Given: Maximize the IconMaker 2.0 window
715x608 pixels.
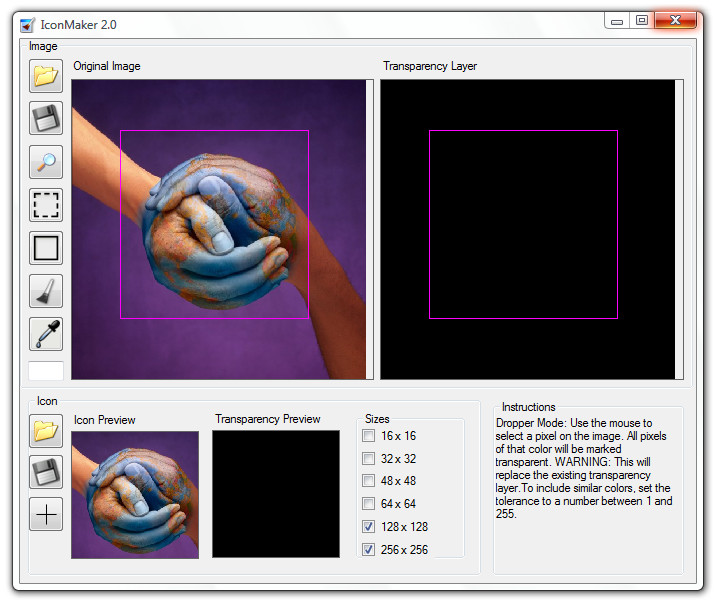Looking at the screenshot, I should pyautogui.click(x=642, y=21).
